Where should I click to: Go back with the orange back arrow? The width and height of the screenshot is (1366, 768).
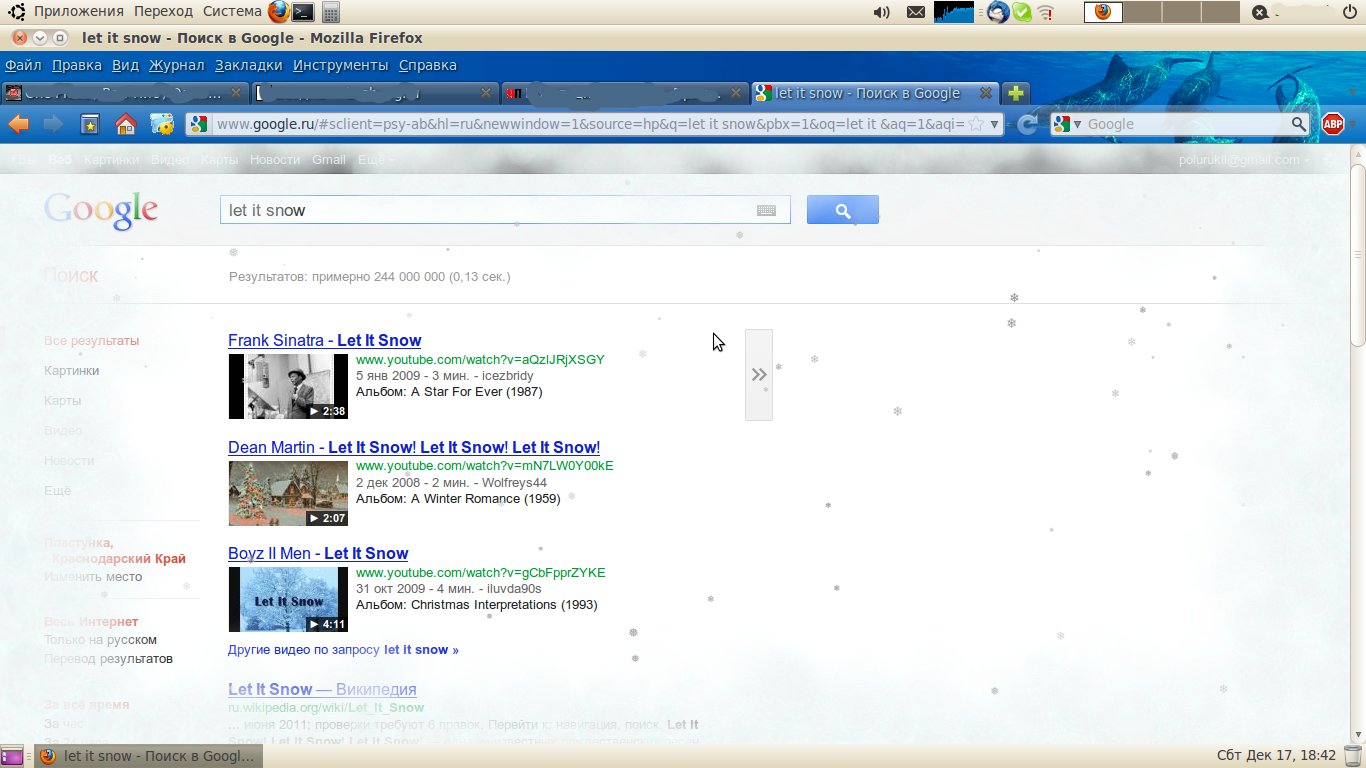point(19,124)
